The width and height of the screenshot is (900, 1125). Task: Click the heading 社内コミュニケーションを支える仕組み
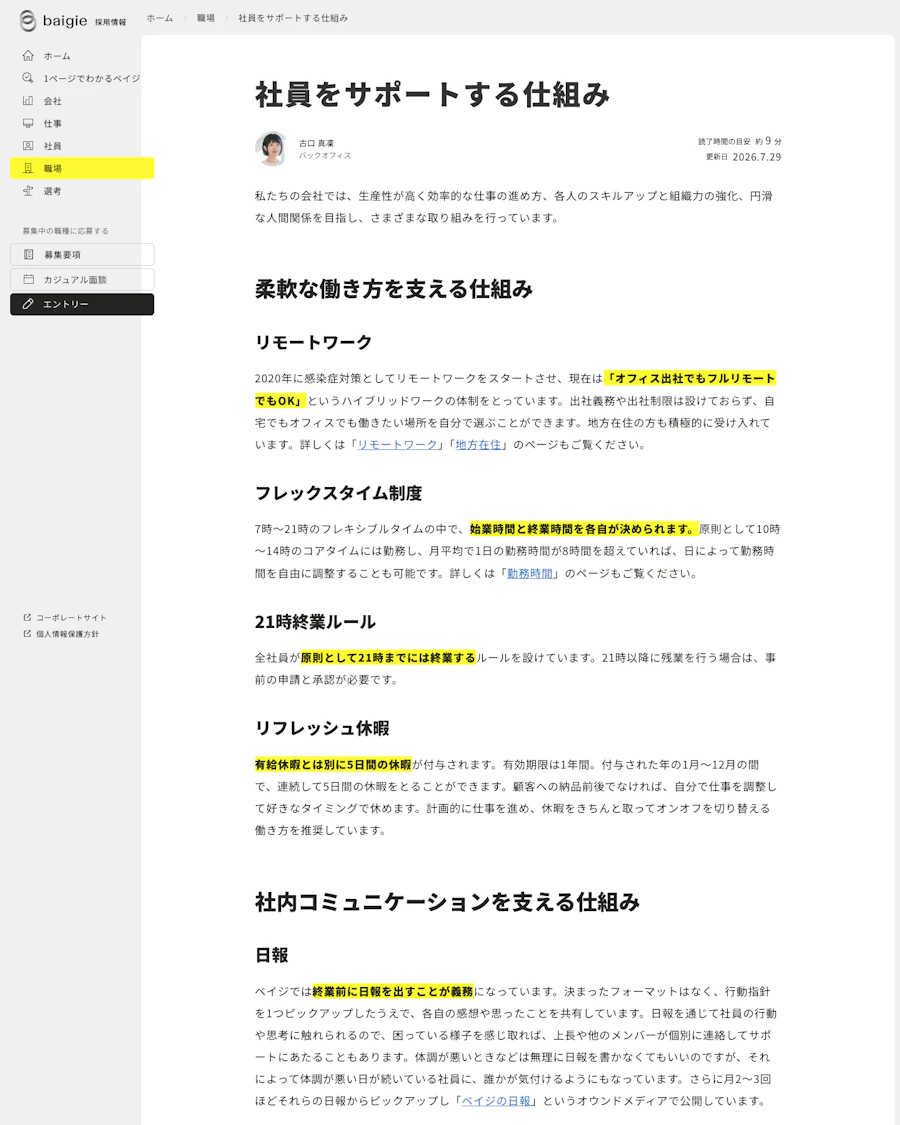[x=447, y=902]
